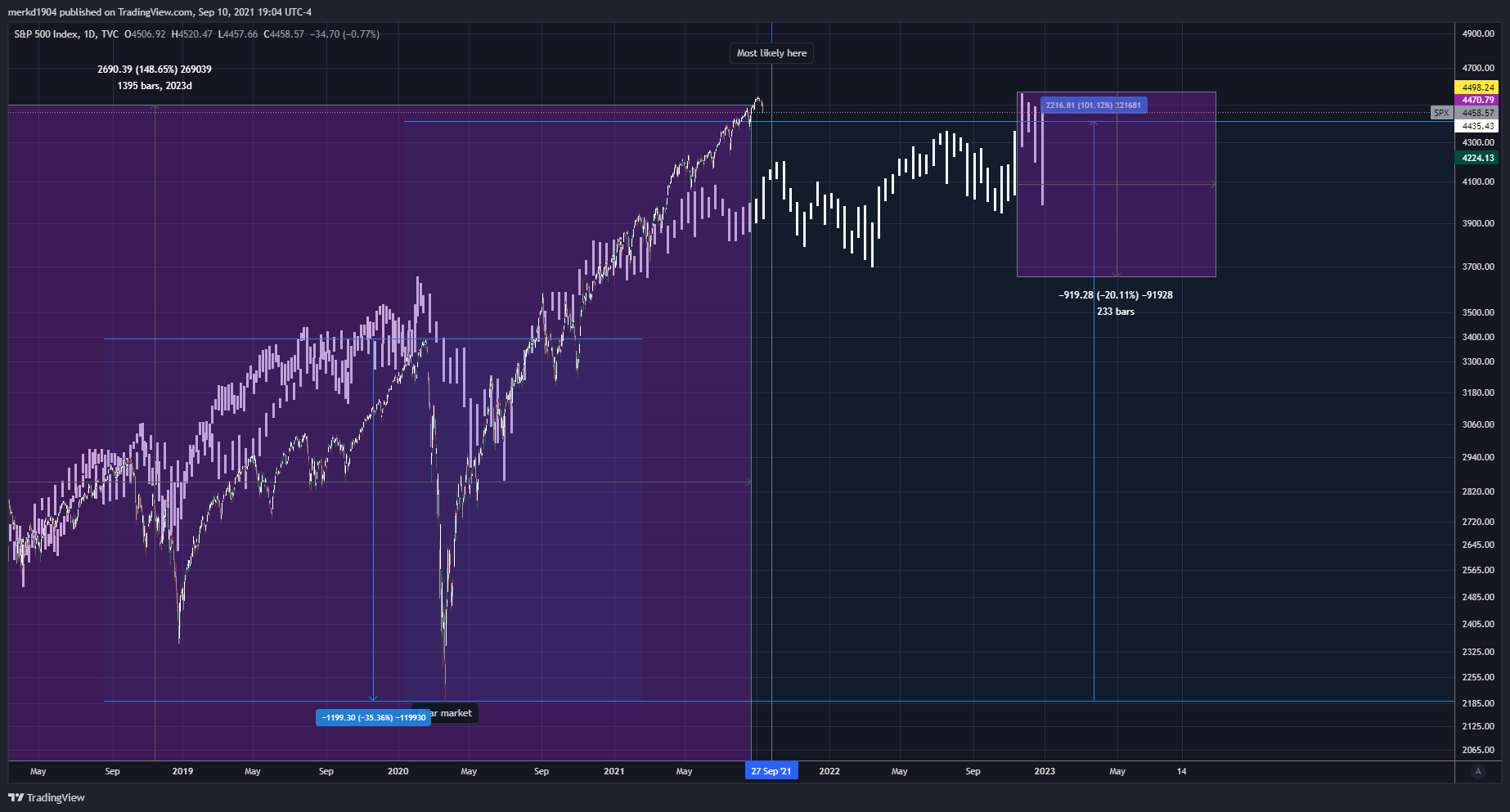Click the highlighted '27 Sep '21' date label
The height and width of the screenshot is (812, 1510).
pyautogui.click(x=771, y=771)
